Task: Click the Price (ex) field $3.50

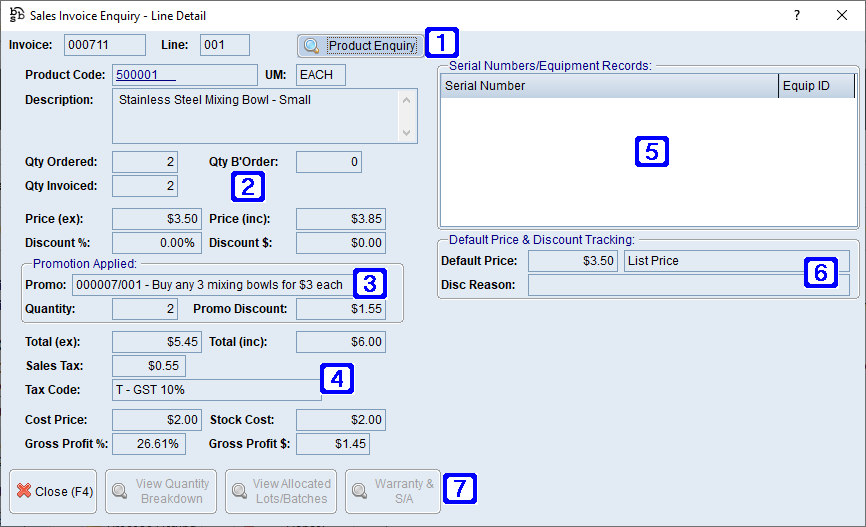Action: click(157, 219)
